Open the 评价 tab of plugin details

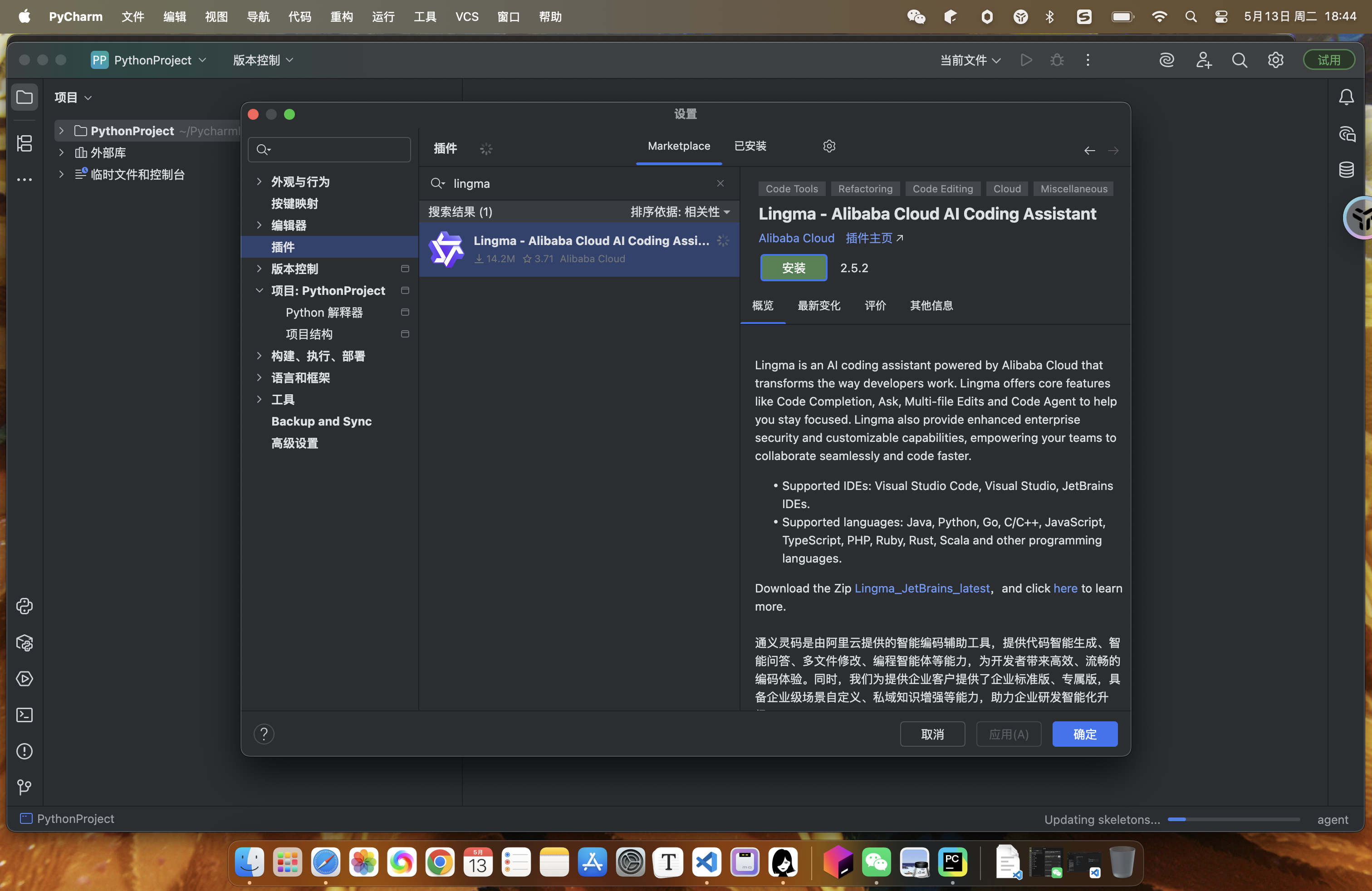click(x=875, y=305)
